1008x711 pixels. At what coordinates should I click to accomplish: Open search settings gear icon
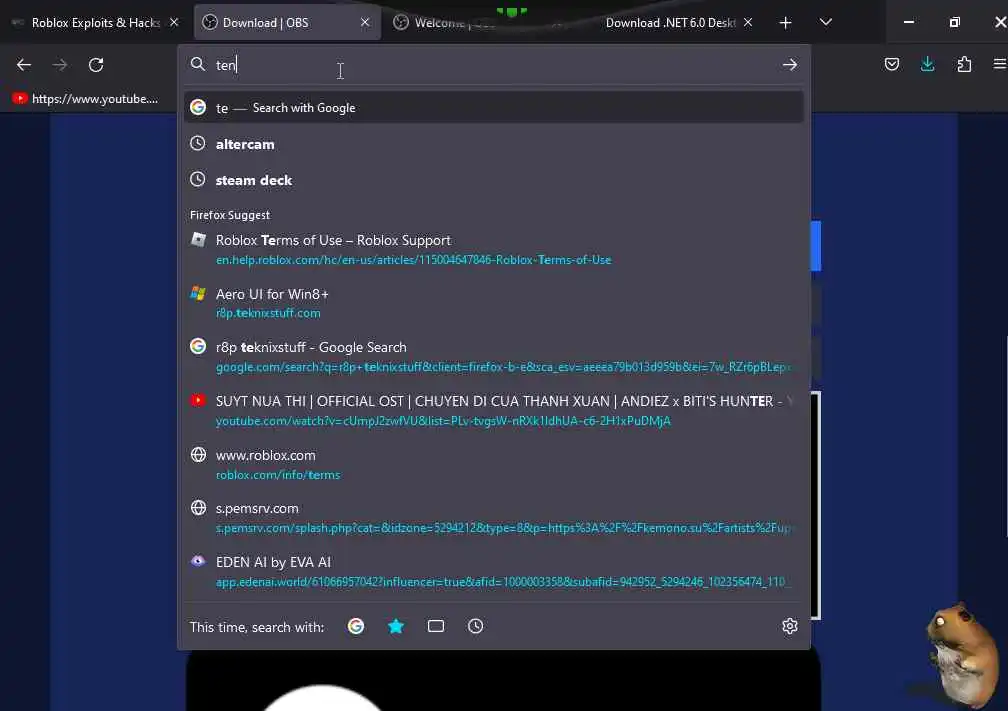point(789,626)
